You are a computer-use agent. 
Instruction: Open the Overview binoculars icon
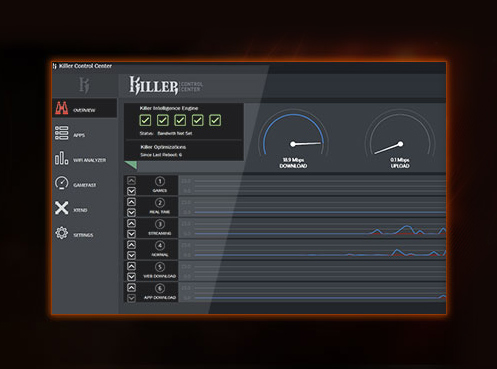pyautogui.click(x=62, y=108)
